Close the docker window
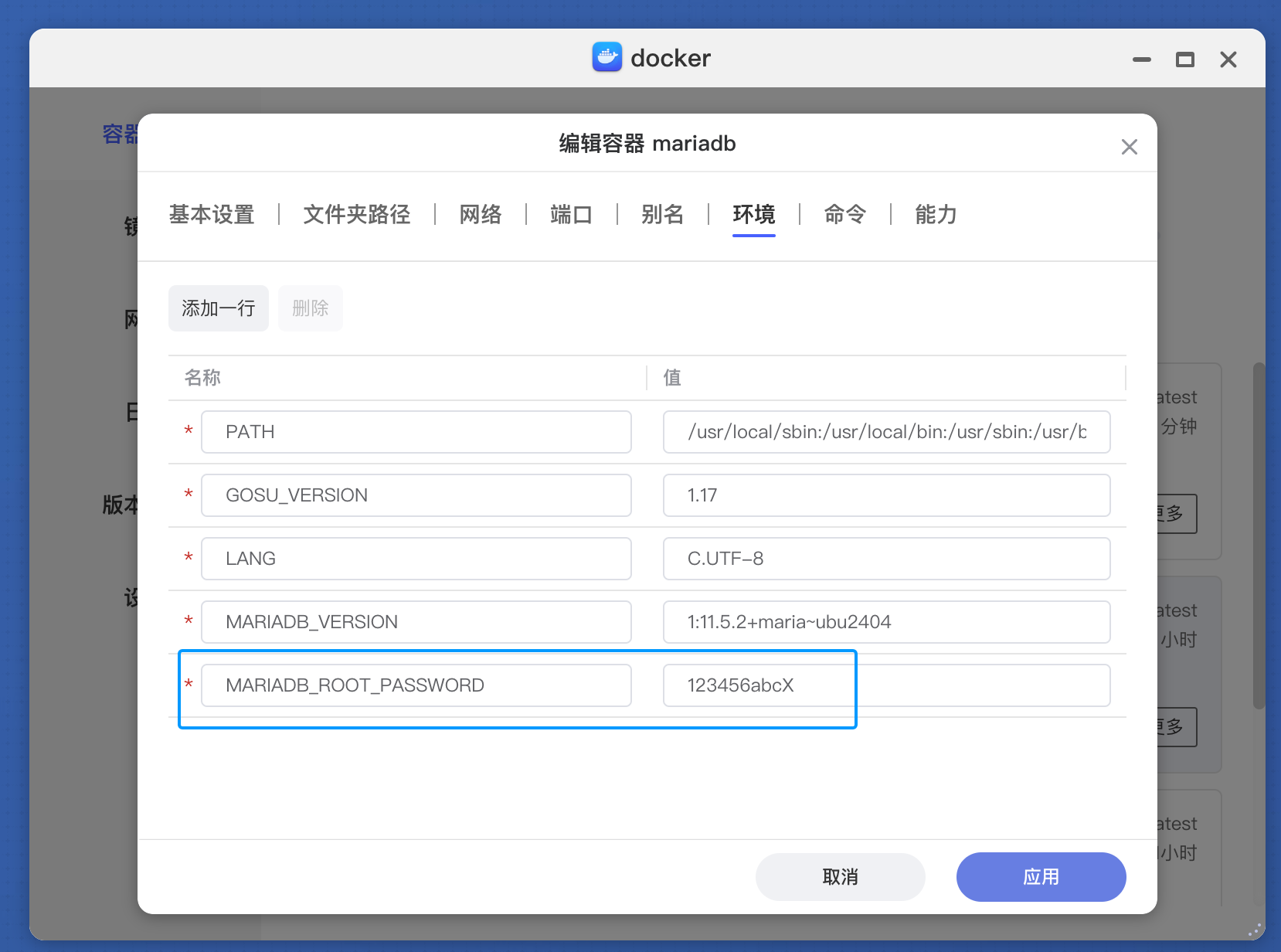Image resolution: width=1281 pixels, height=952 pixels. click(x=1228, y=59)
